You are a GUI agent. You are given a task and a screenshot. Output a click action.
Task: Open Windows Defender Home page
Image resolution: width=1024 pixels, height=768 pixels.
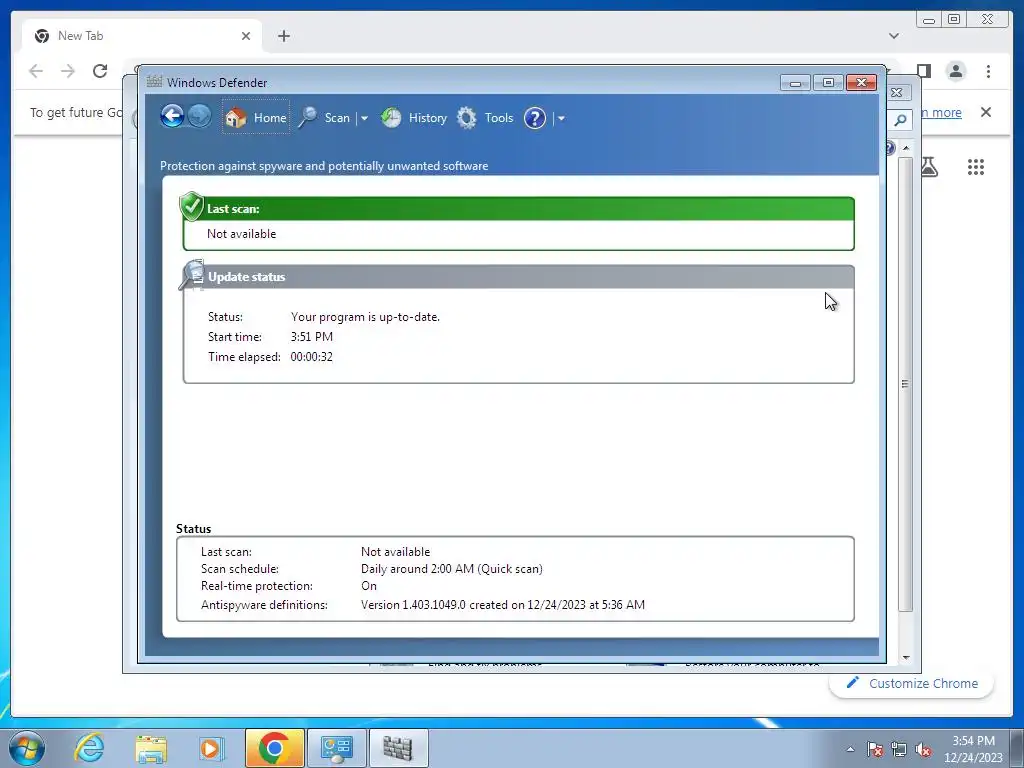pyautogui.click(x=255, y=118)
